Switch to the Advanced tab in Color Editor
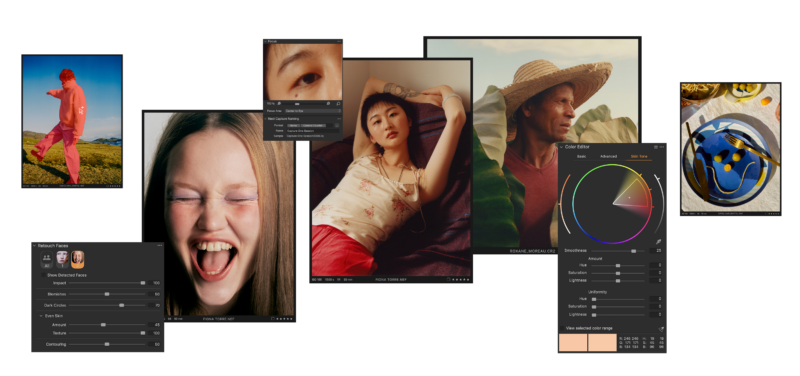 (608, 156)
